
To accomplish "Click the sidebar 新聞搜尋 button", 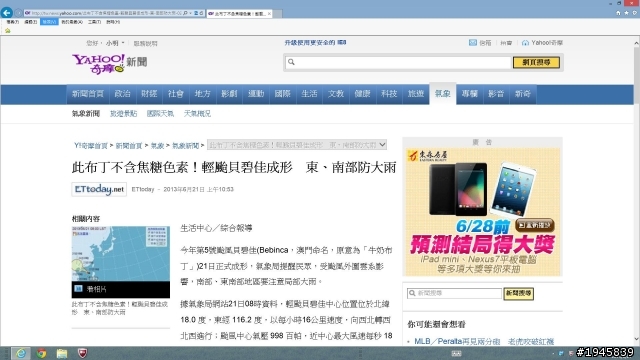I will [x=518, y=293].
